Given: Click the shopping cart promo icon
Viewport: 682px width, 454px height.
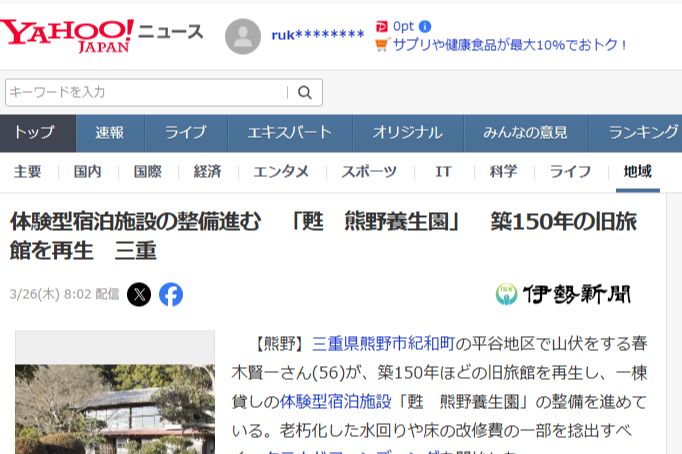Looking at the screenshot, I should pos(381,45).
